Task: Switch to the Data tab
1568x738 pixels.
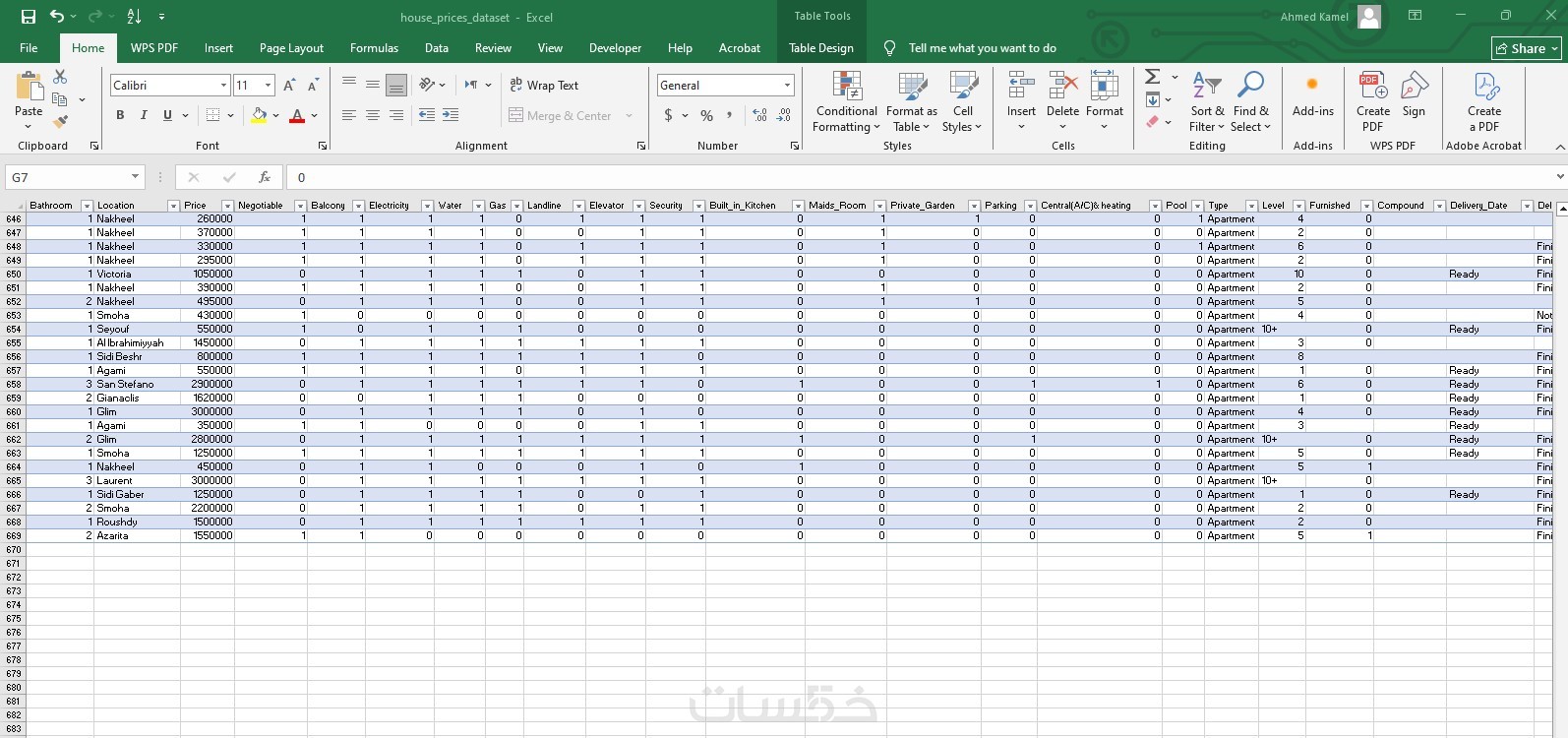Action: (x=437, y=48)
